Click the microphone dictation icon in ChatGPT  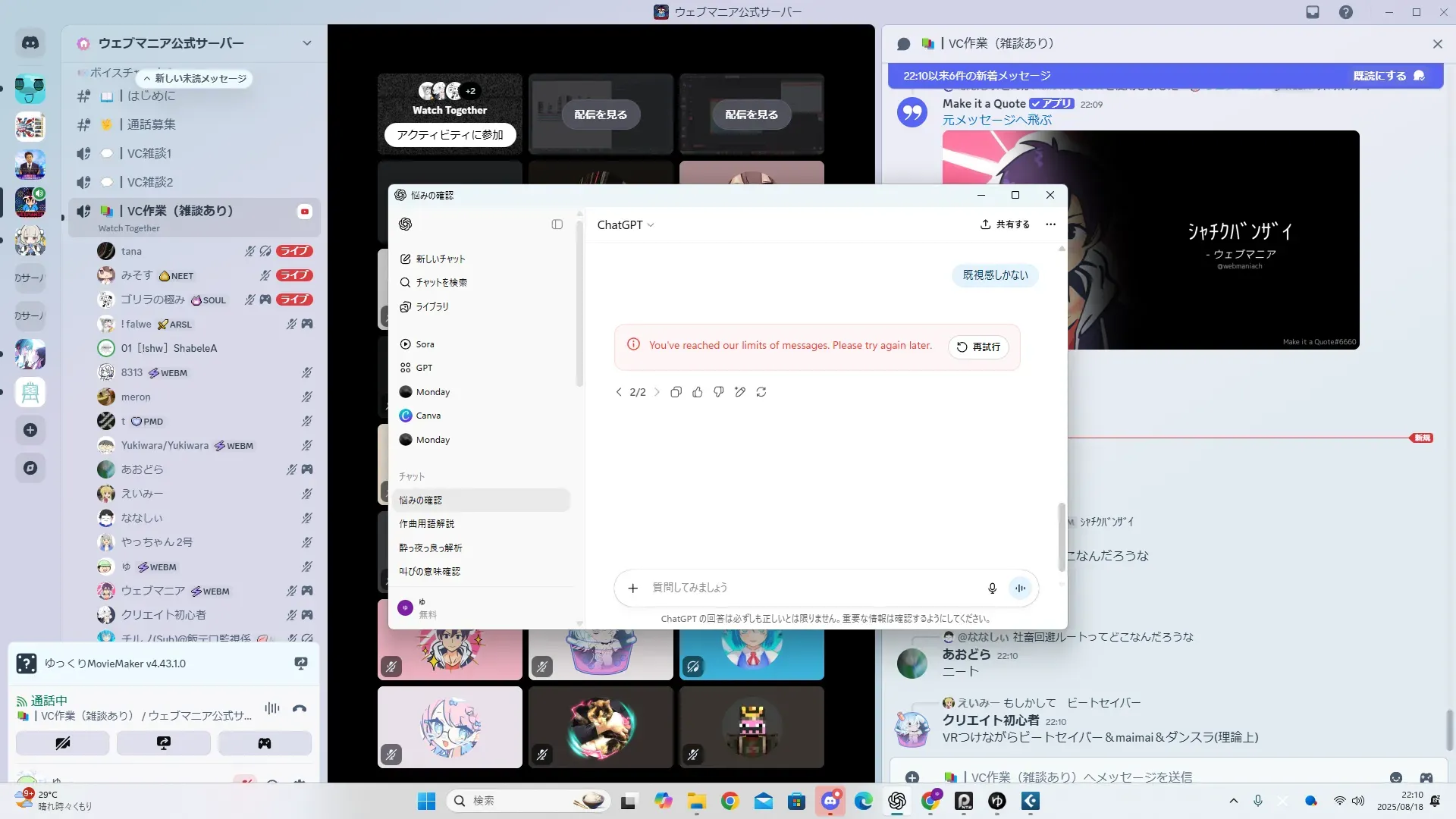[x=992, y=588]
